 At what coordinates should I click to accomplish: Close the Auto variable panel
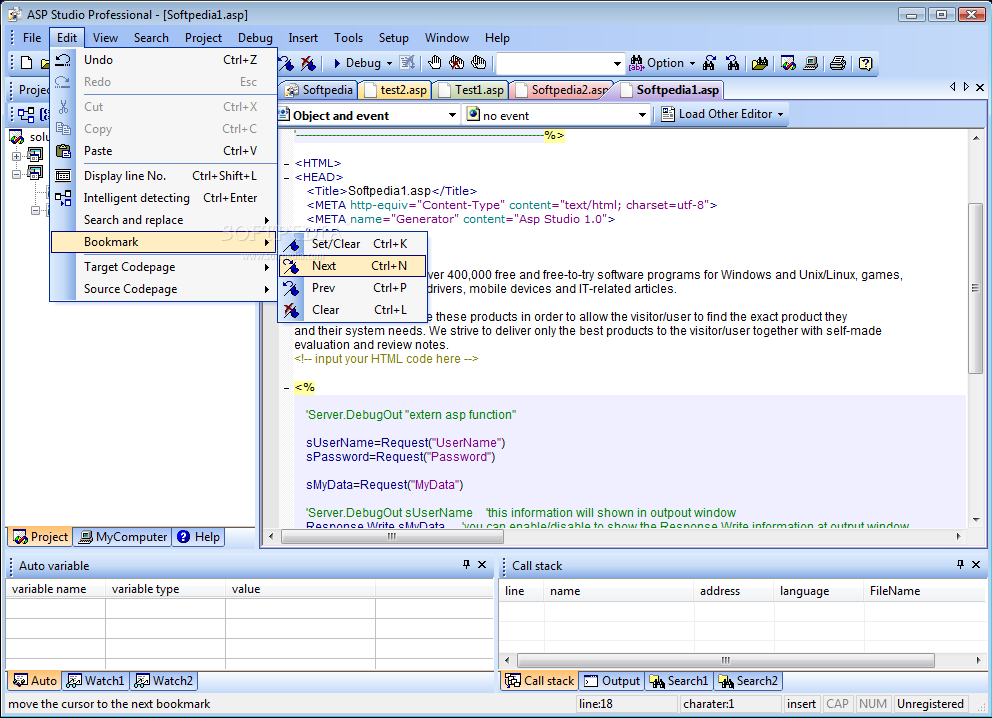(482, 564)
